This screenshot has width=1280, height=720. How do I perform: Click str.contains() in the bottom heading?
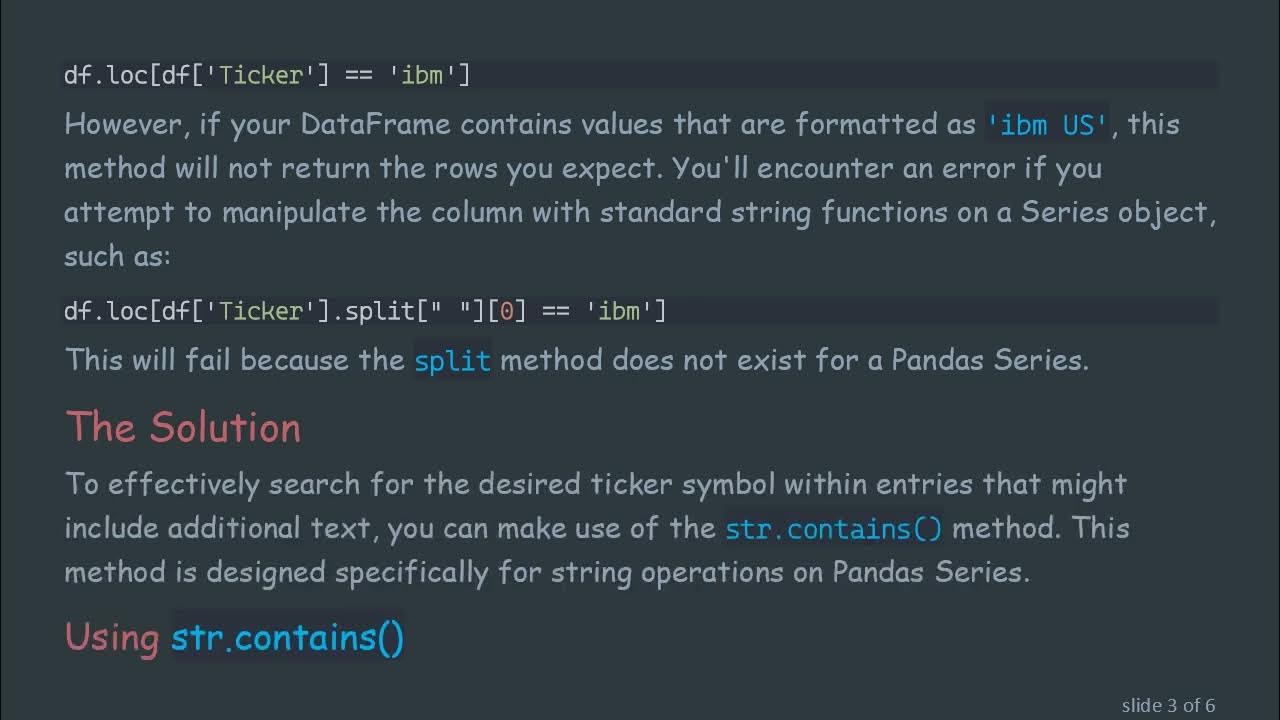pyautogui.click(x=287, y=637)
